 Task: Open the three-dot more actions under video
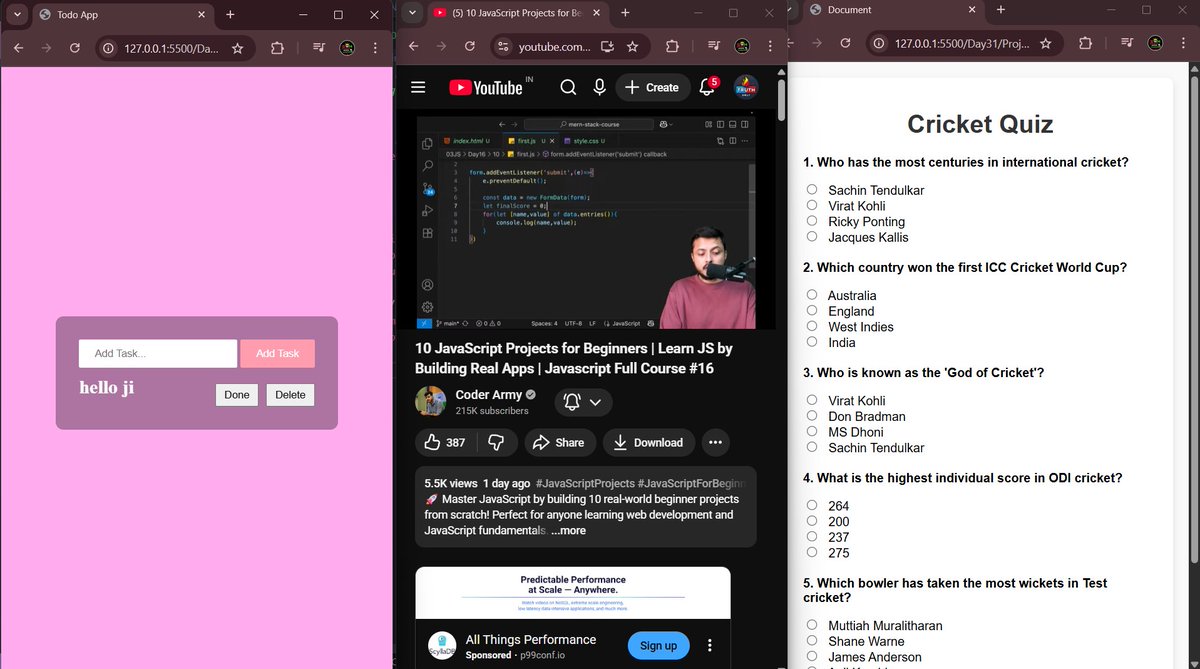click(715, 442)
